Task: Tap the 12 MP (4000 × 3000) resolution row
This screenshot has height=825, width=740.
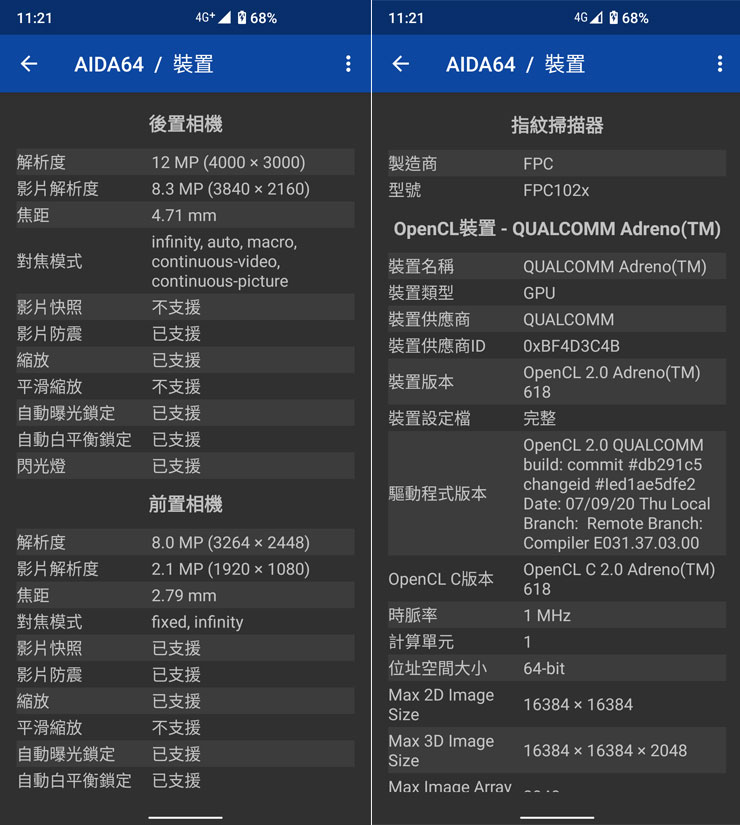Action: tap(185, 162)
